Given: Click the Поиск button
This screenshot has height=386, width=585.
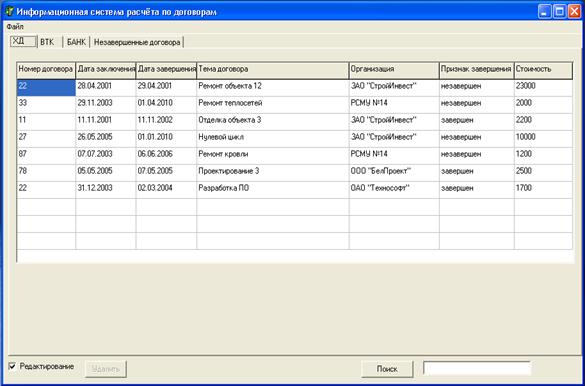Looking at the screenshot, I should click(x=387, y=369).
